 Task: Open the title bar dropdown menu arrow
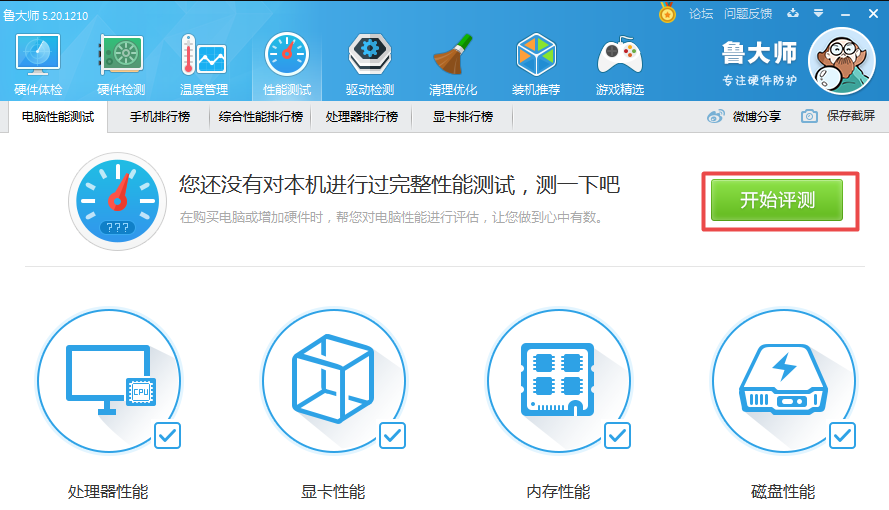(x=818, y=13)
